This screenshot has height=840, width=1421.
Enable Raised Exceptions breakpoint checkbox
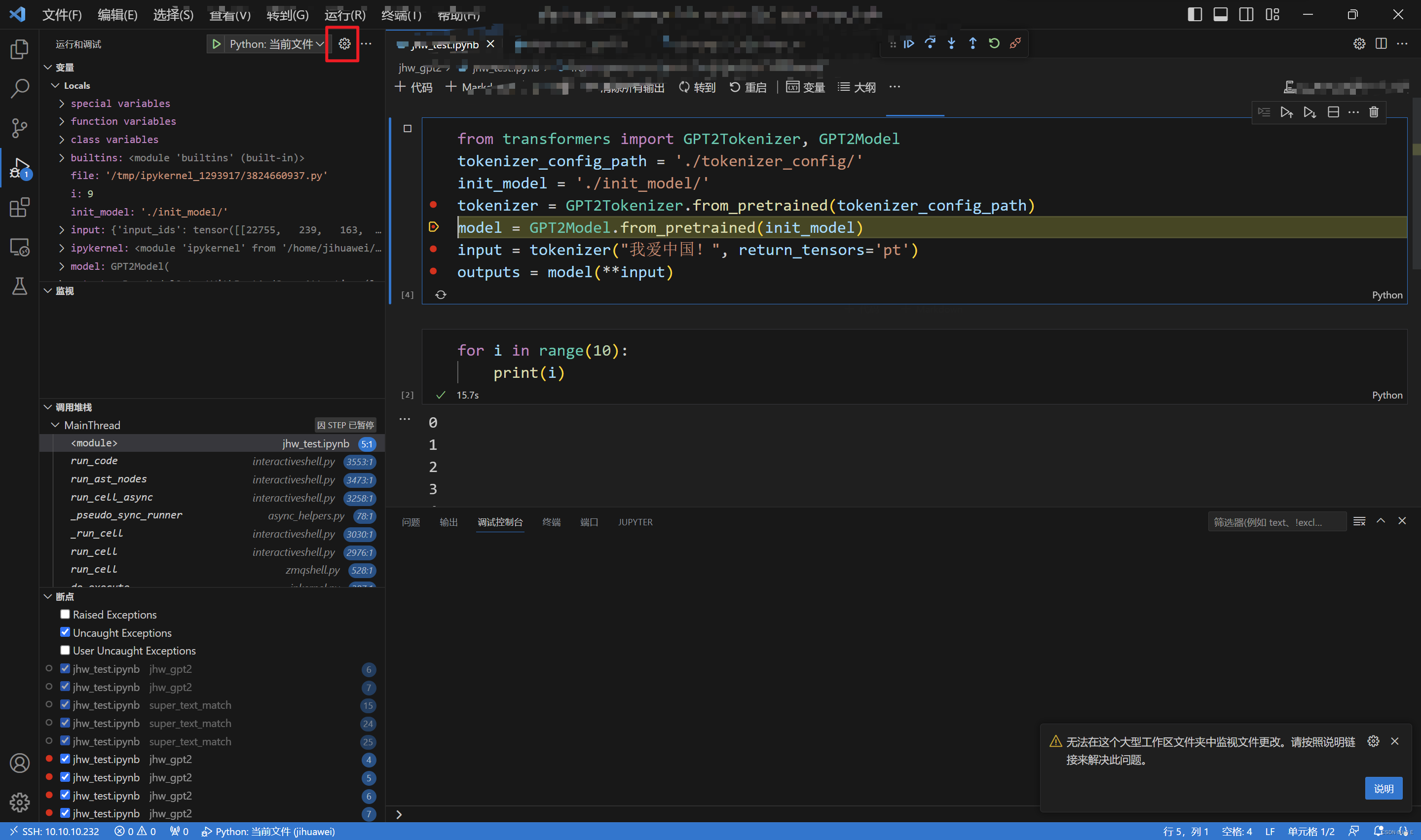[65, 614]
